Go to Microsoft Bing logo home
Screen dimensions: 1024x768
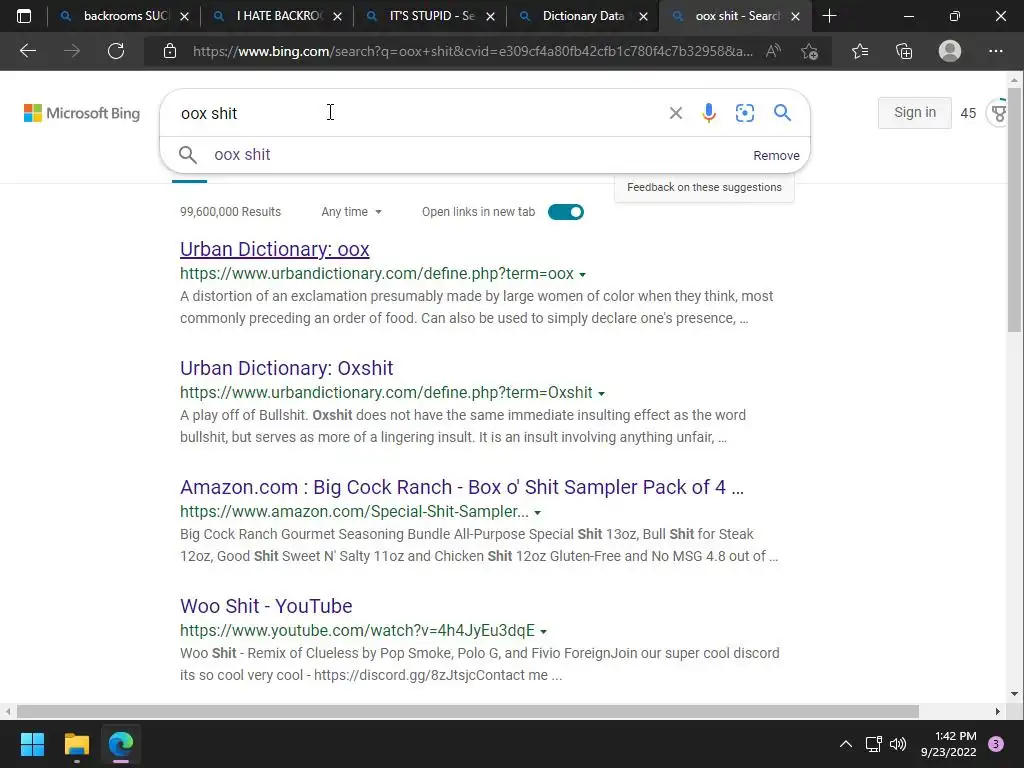point(82,113)
